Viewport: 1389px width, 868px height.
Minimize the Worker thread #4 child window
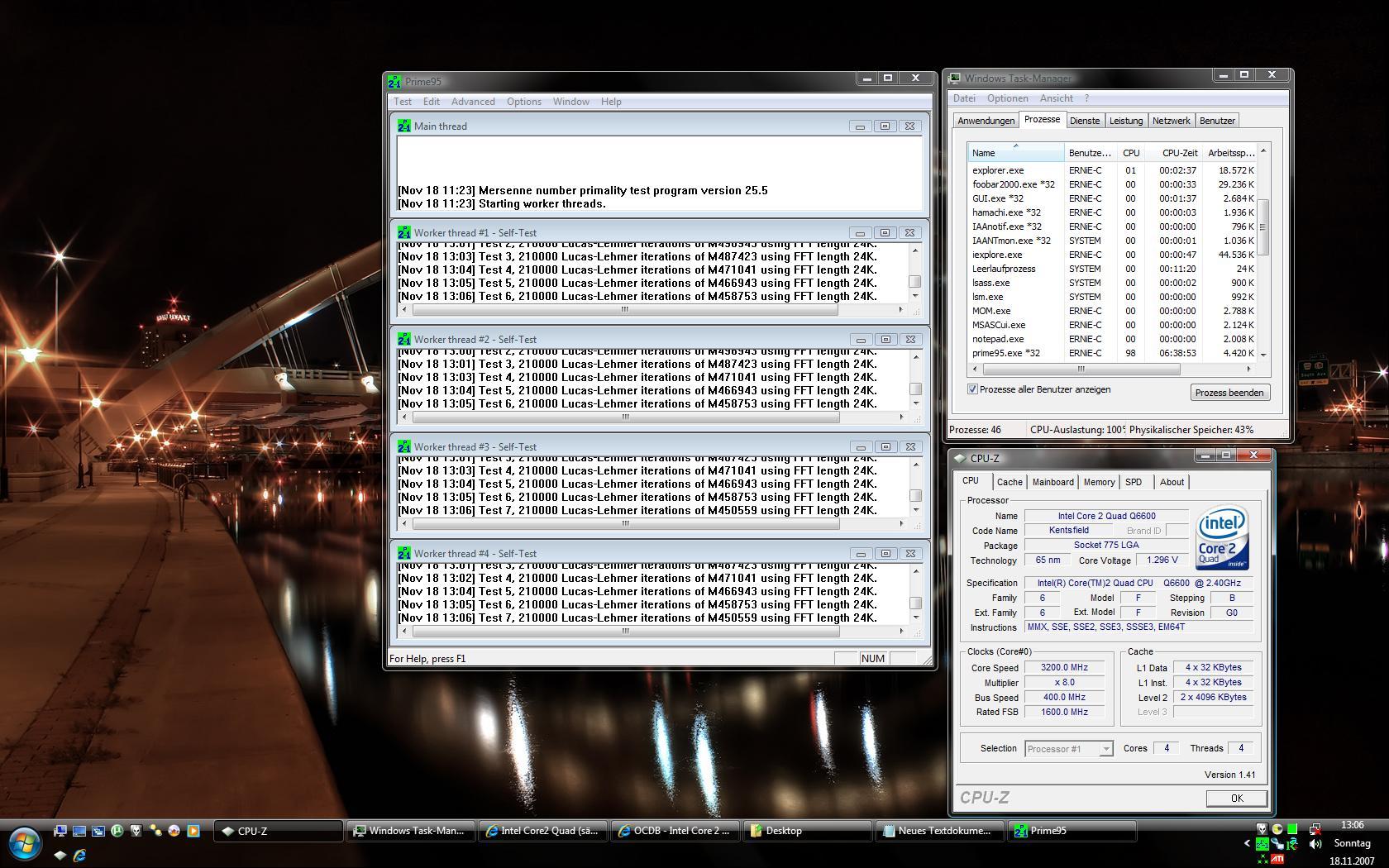[861, 553]
